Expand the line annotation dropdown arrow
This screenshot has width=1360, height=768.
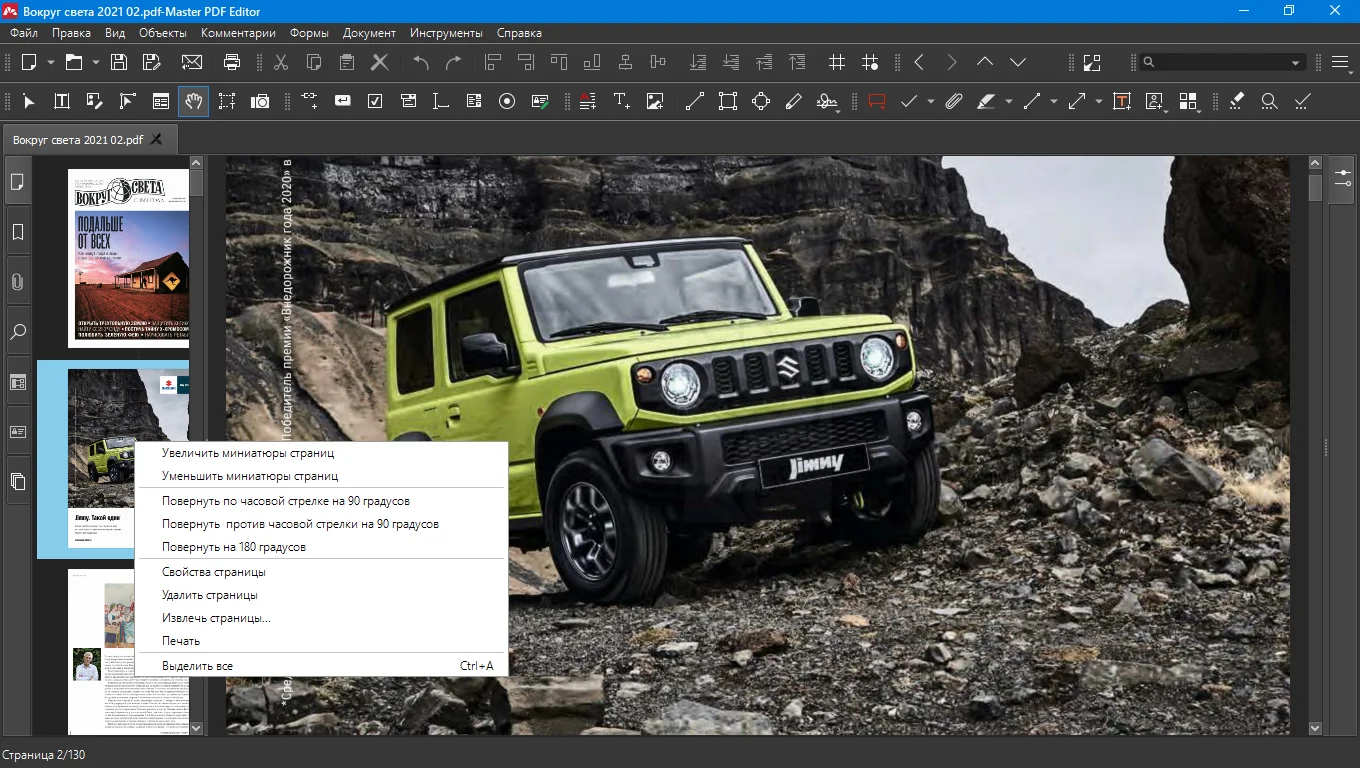[x=1054, y=101]
